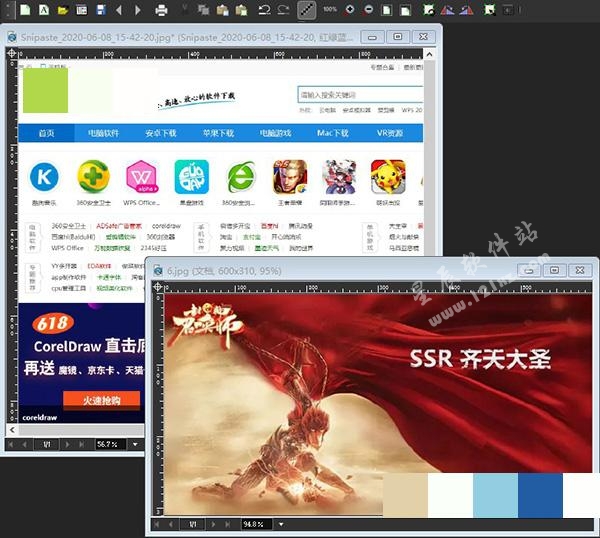Minimize the Snipaste document window
Image resolution: width=600 pixels, height=538 pixels.
coord(372,37)
